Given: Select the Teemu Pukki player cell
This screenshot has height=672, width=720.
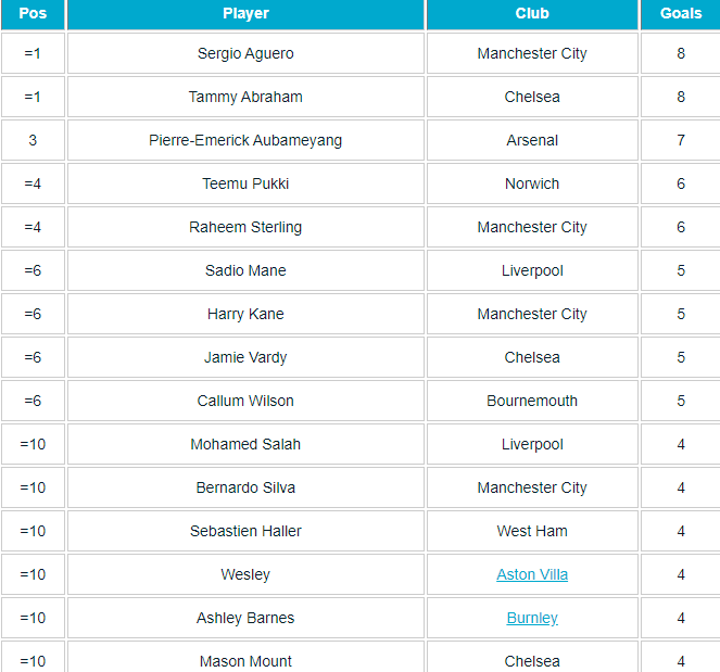Looking at the screenshot, I should point(246,184).
